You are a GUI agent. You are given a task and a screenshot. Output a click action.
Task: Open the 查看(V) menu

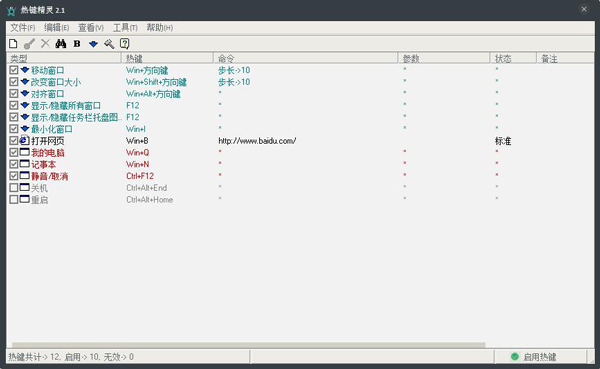[91, 28]
